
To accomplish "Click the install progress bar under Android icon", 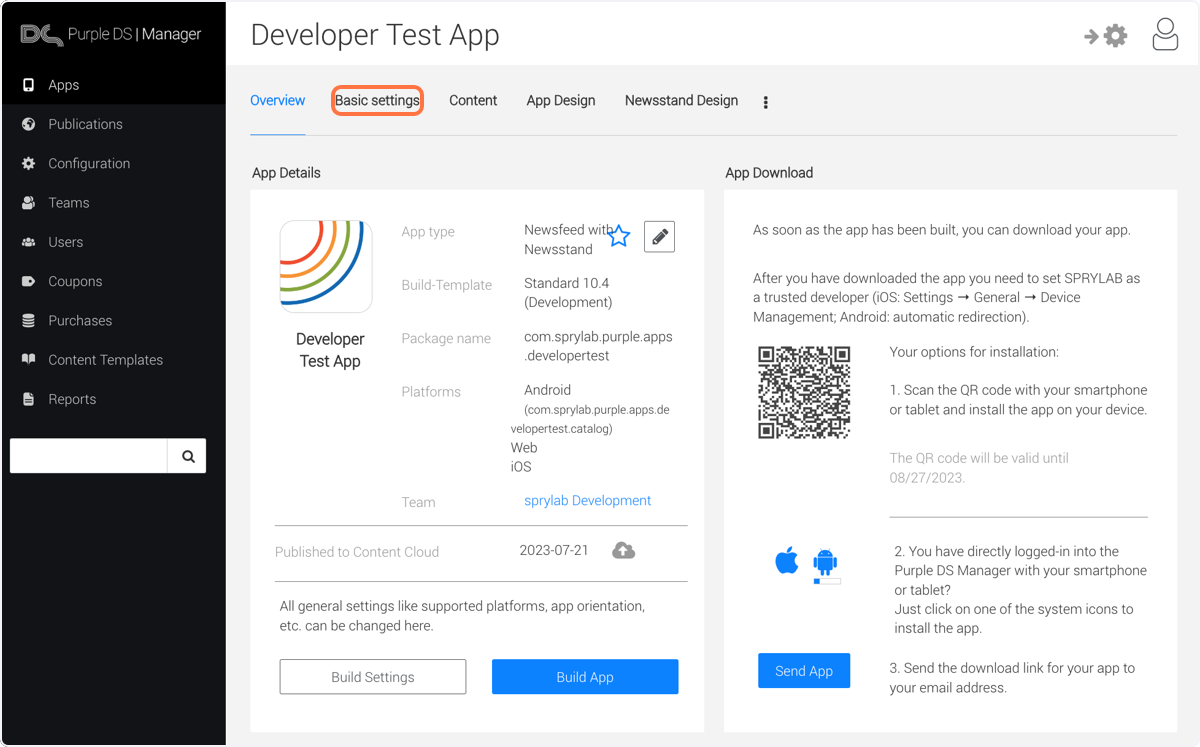I will [827, 581].
